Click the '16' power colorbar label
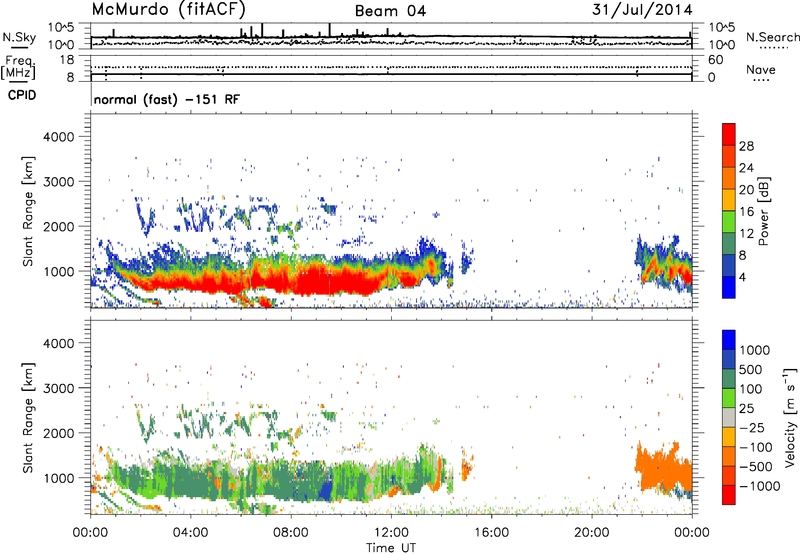The image size is (800, 554). click(x=746, y=212)
